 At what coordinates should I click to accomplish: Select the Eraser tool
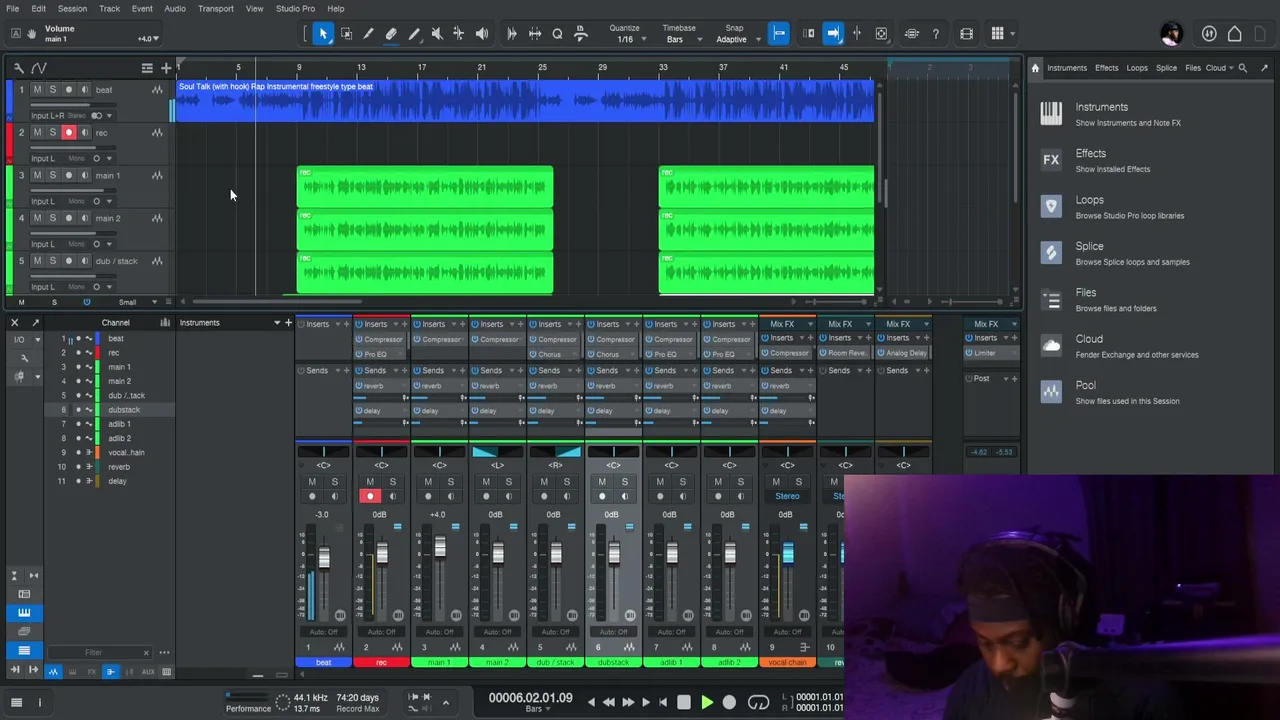391,34
